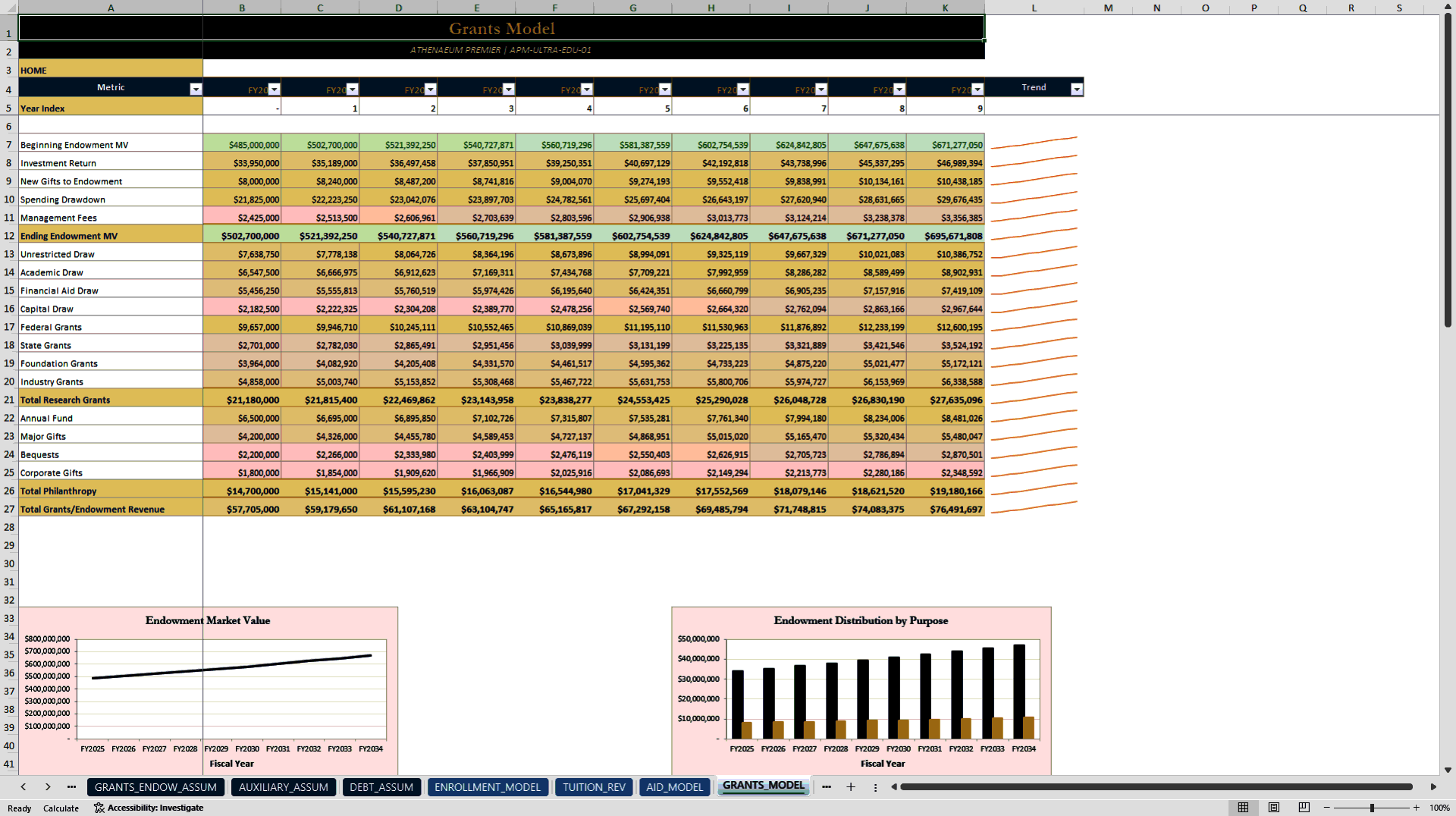This screenshot has width=1456, height=816.
Task: Open the filter dropdown in column I header
Action: (x=821, y=89)
